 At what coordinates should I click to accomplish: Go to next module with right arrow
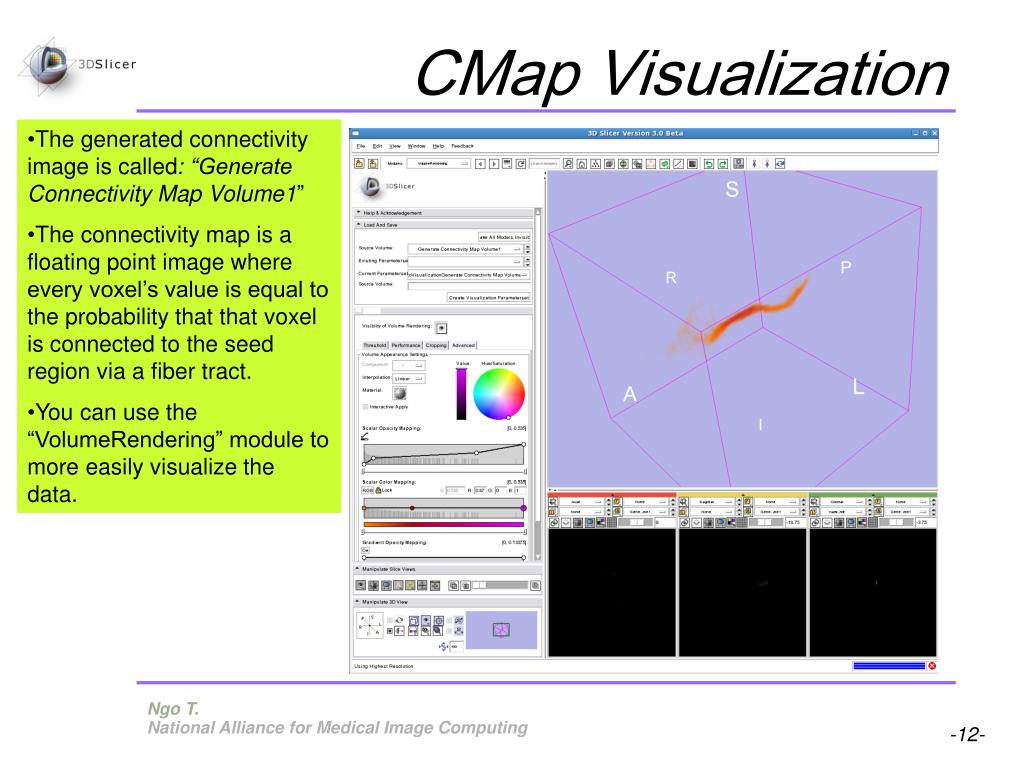pos(494,164)
